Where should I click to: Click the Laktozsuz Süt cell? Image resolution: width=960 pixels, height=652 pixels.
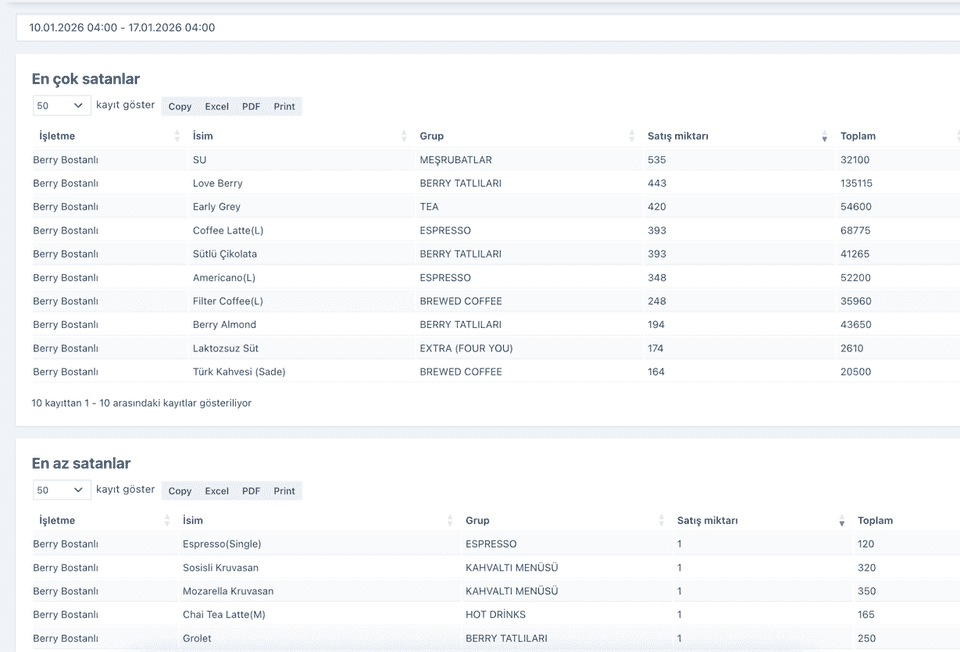(x=225, y=348)
